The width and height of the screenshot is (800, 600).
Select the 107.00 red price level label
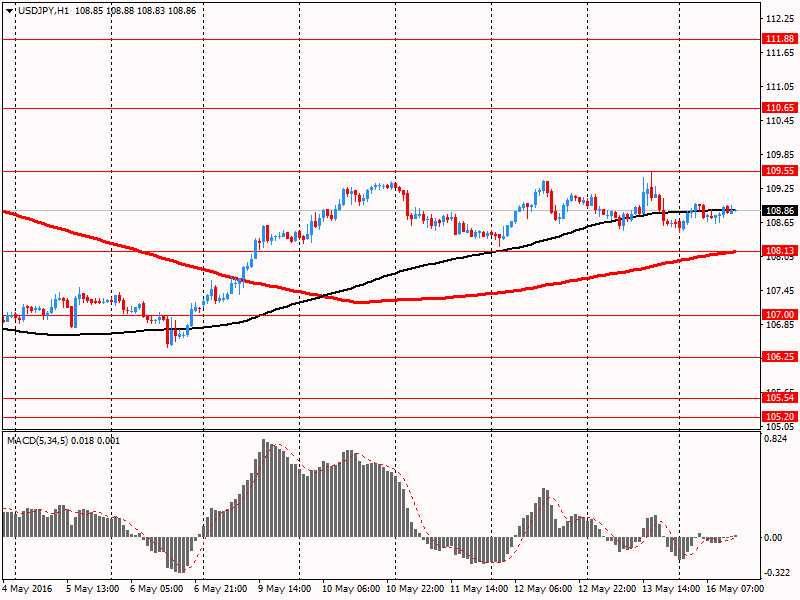point(780,315)
